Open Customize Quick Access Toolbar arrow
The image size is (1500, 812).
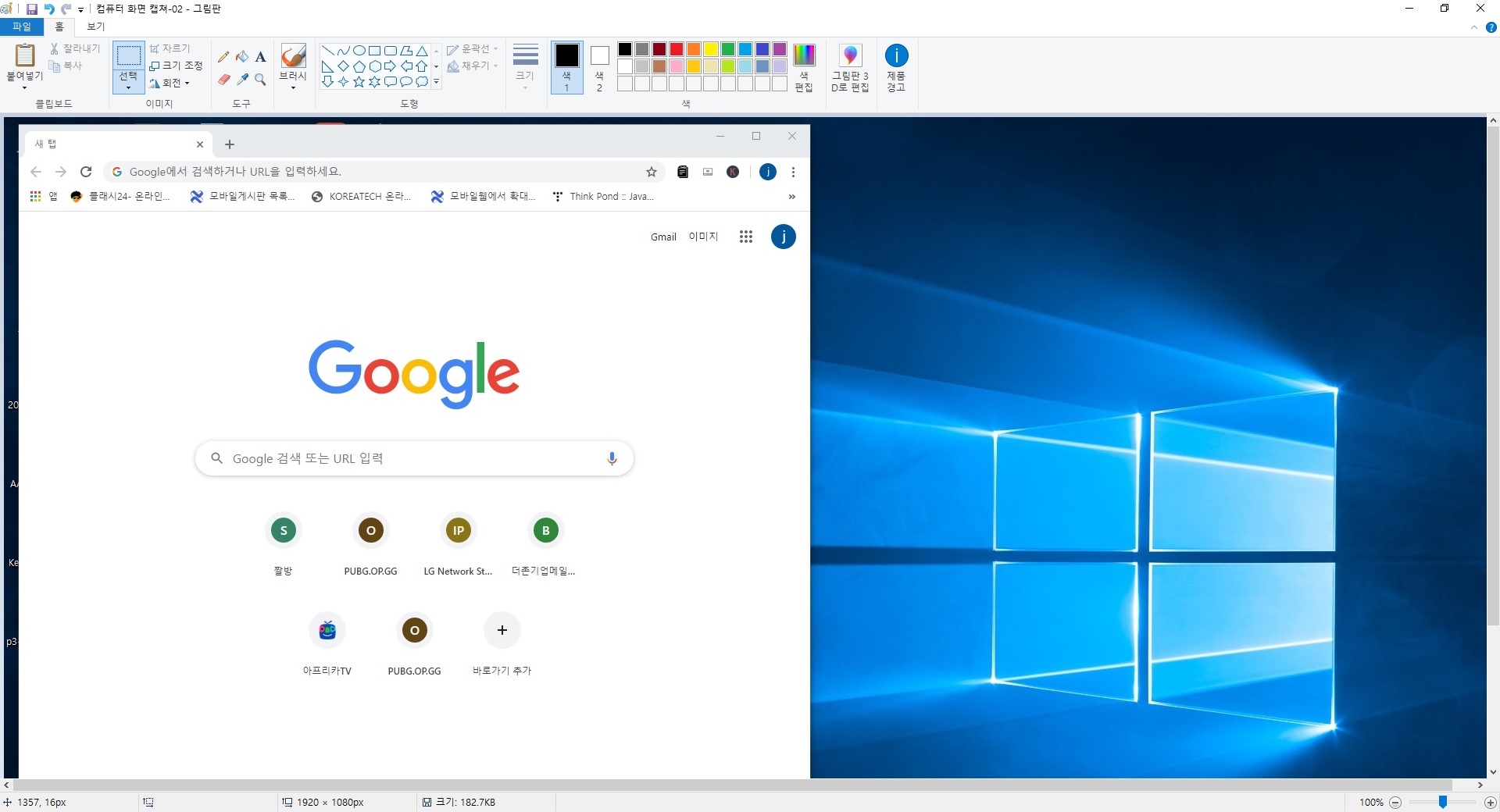tap(80, 9)
